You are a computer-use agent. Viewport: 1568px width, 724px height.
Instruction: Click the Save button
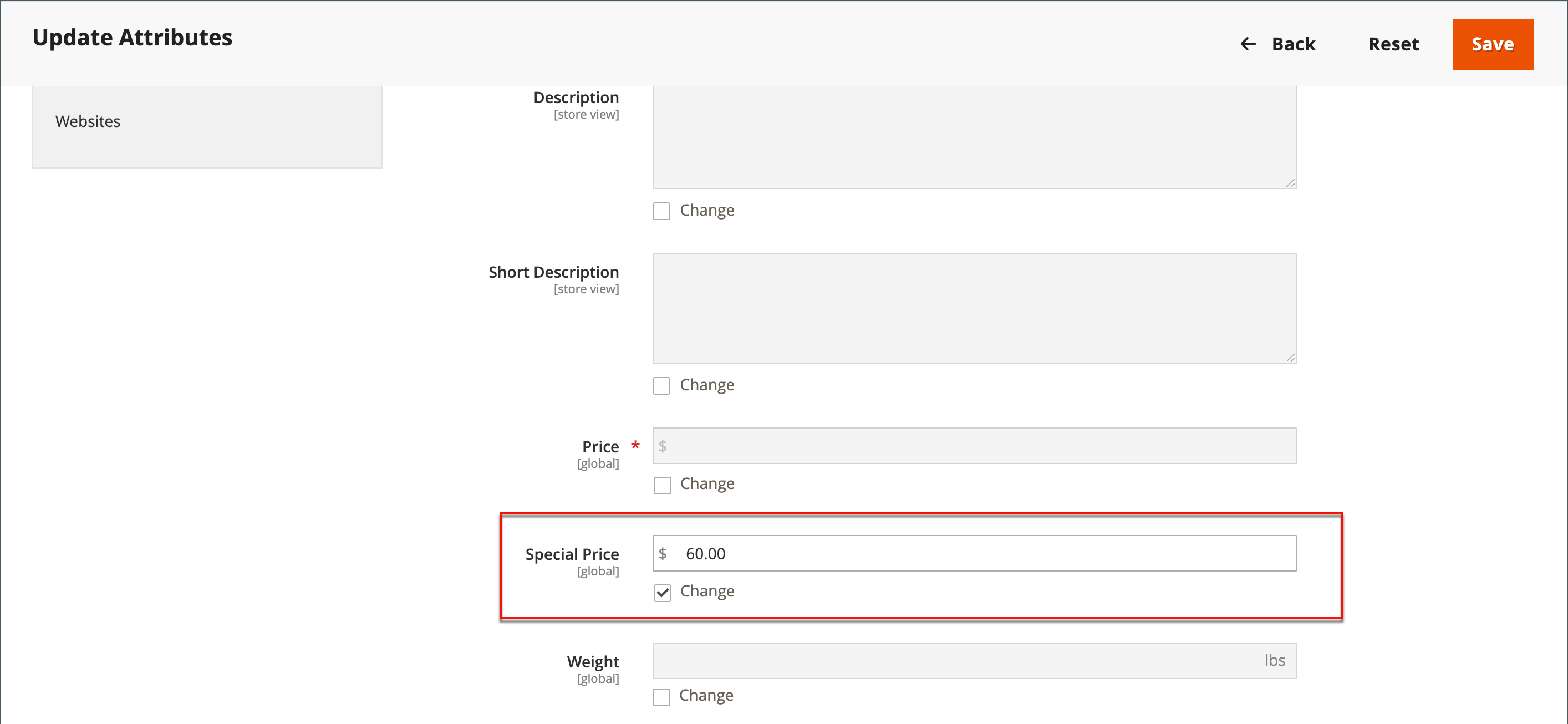(1492, 44)
